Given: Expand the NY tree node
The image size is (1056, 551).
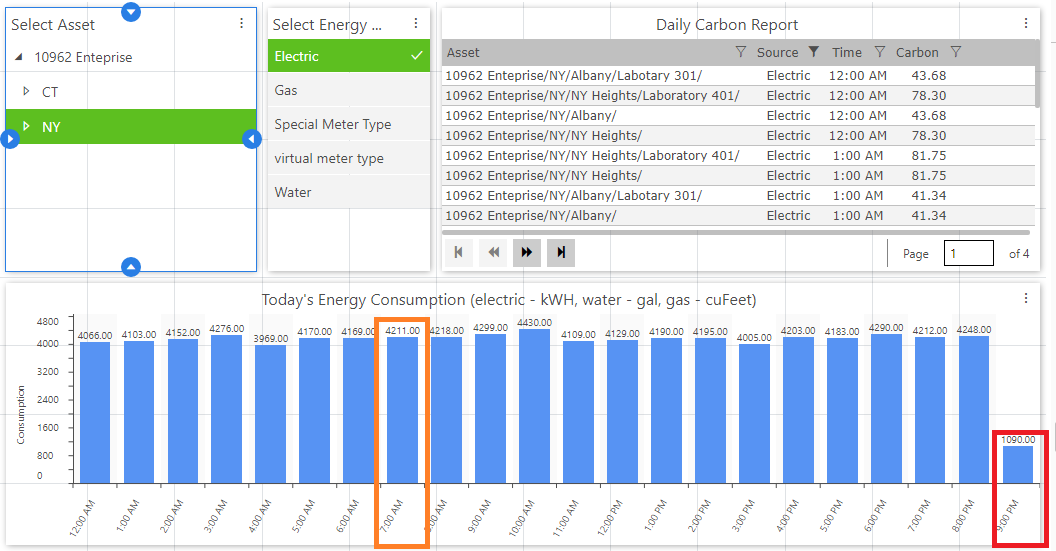Looking at the screenshot, I should click(26, 127).
